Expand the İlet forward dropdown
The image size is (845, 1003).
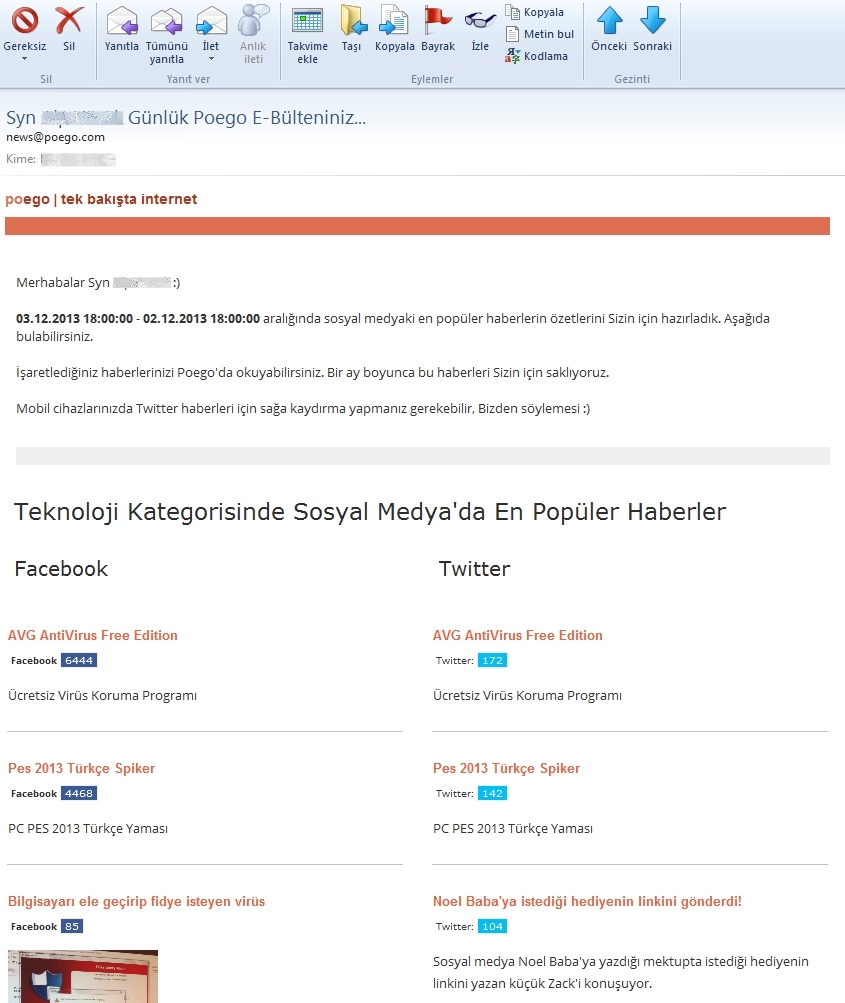coord(211,59)
